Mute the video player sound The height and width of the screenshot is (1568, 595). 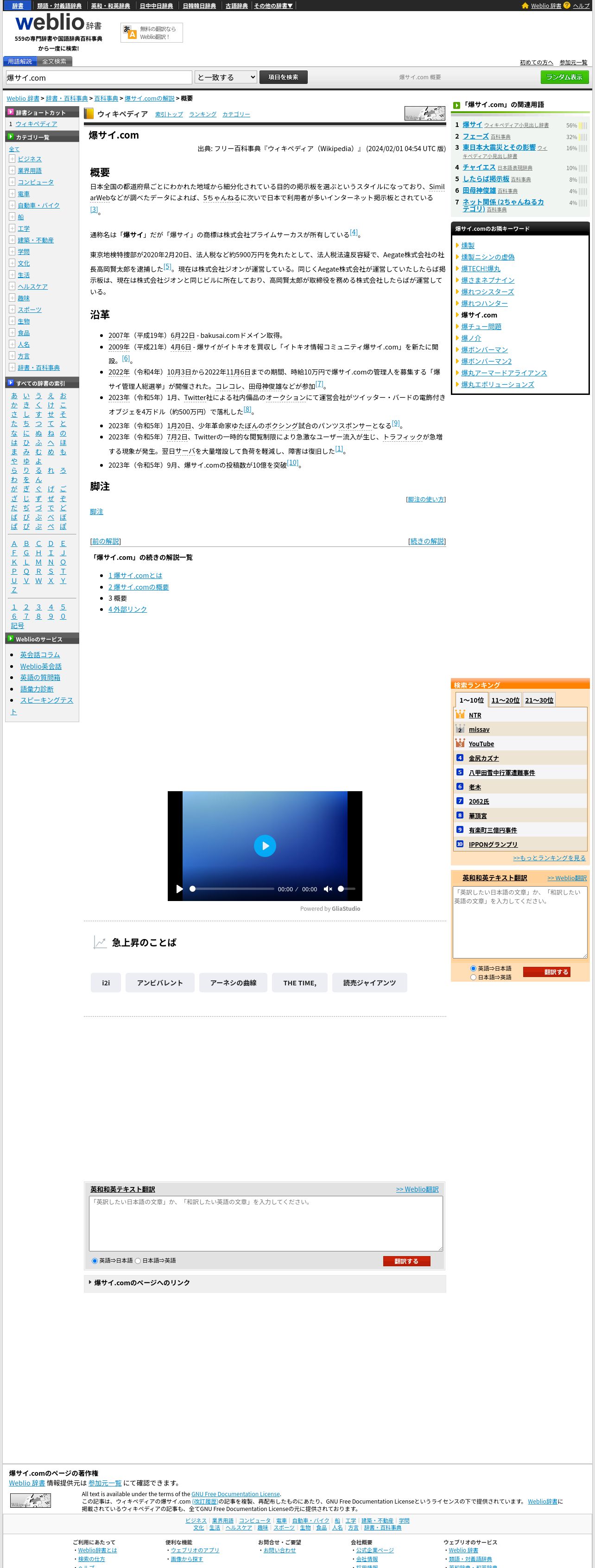click(327, 889)
